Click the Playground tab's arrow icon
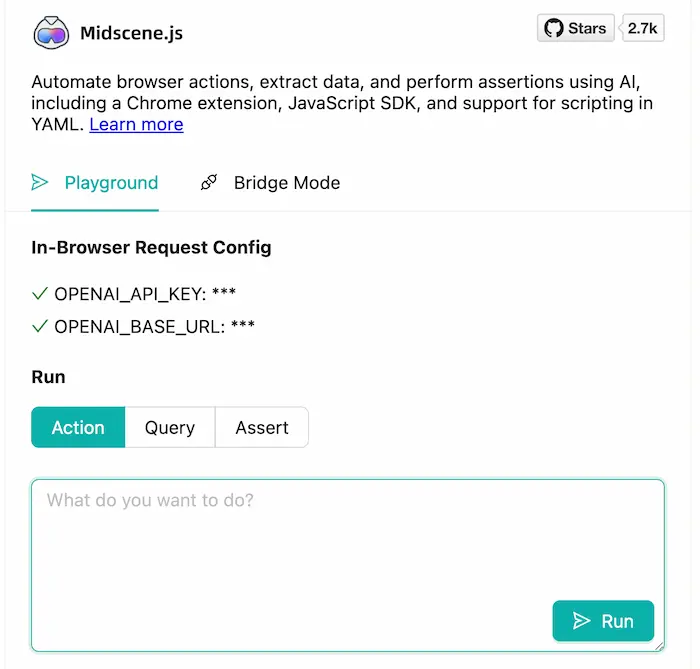The image size is (700, 669). tap(40, 182)
